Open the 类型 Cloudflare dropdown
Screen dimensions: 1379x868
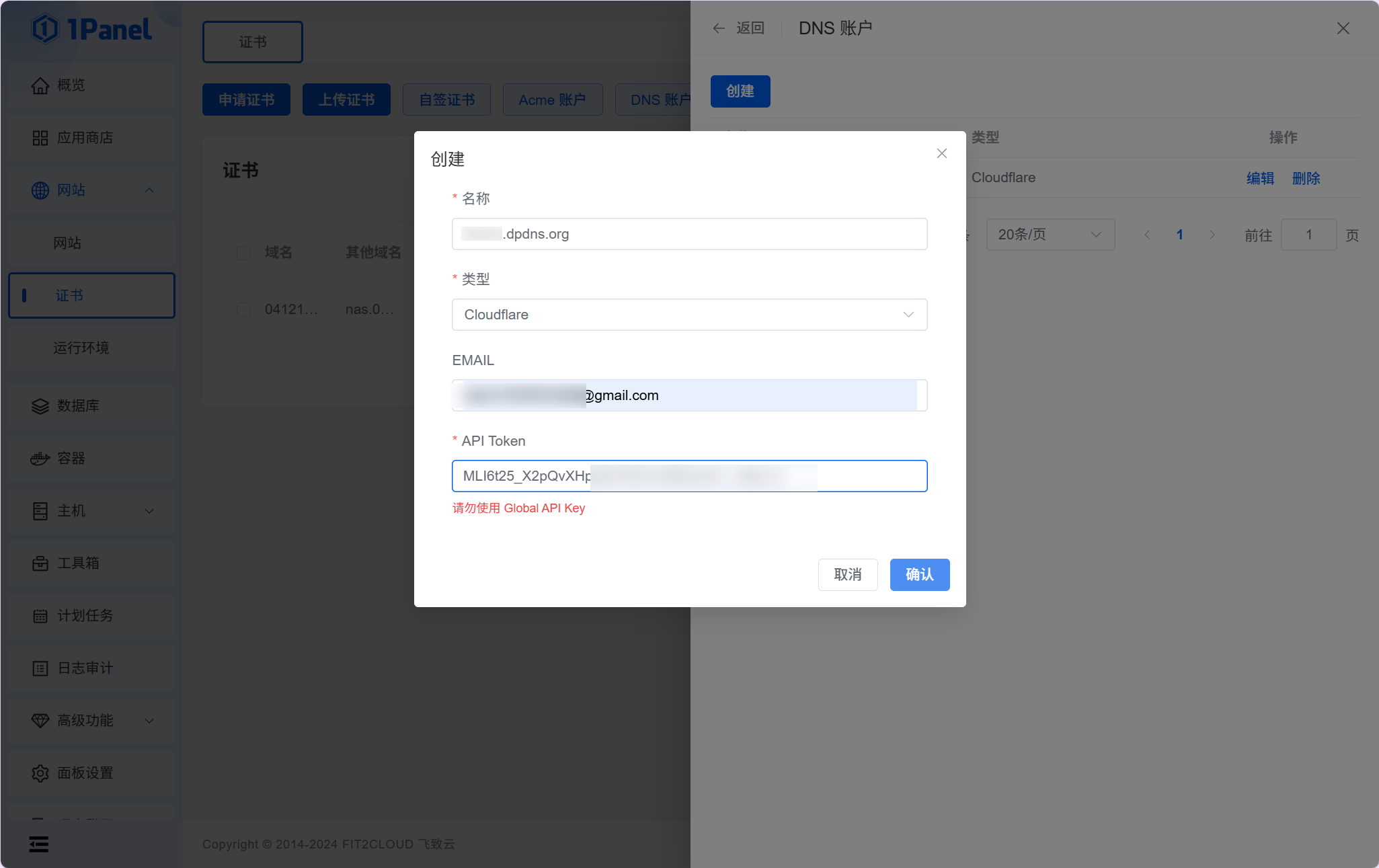[689, 315]
